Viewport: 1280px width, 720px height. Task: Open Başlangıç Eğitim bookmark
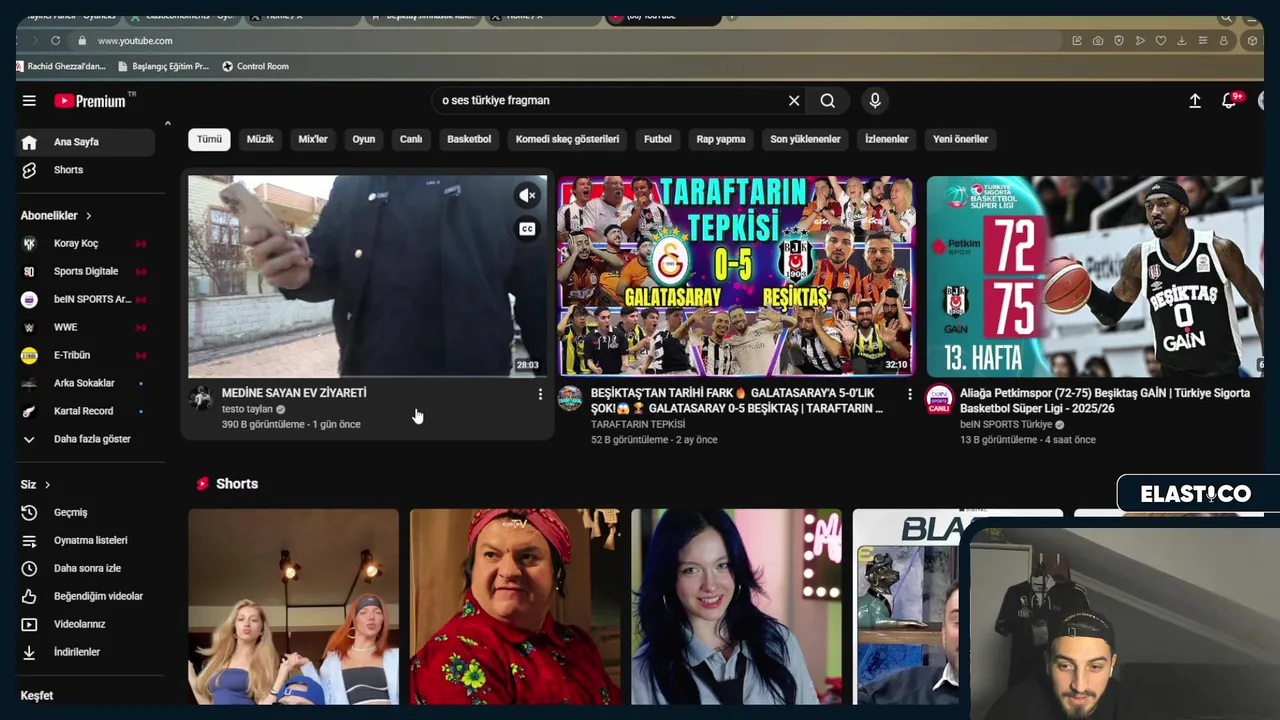[x=163, y=67]
